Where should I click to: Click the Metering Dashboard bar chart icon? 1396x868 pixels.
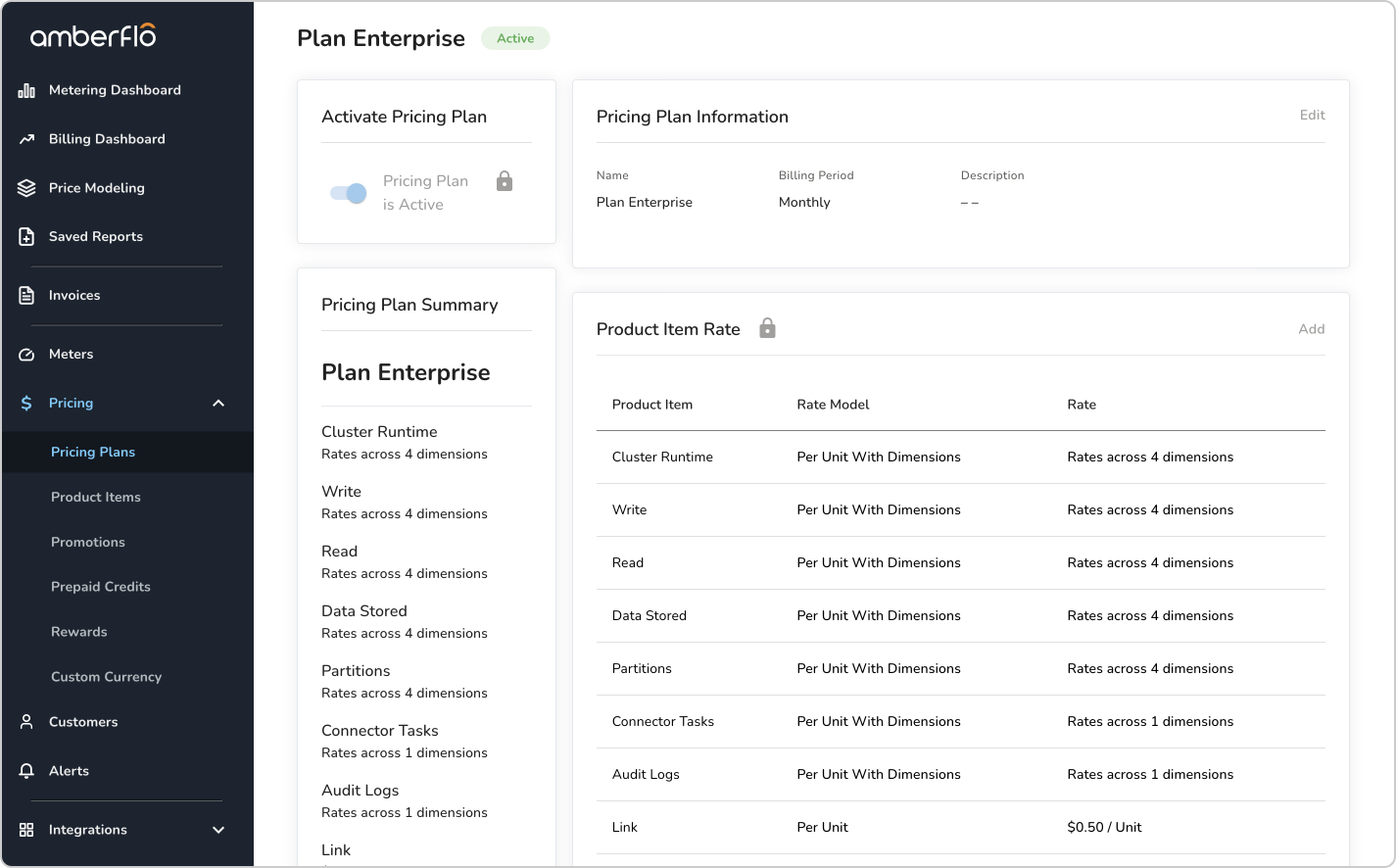click(x=26, y=90)
